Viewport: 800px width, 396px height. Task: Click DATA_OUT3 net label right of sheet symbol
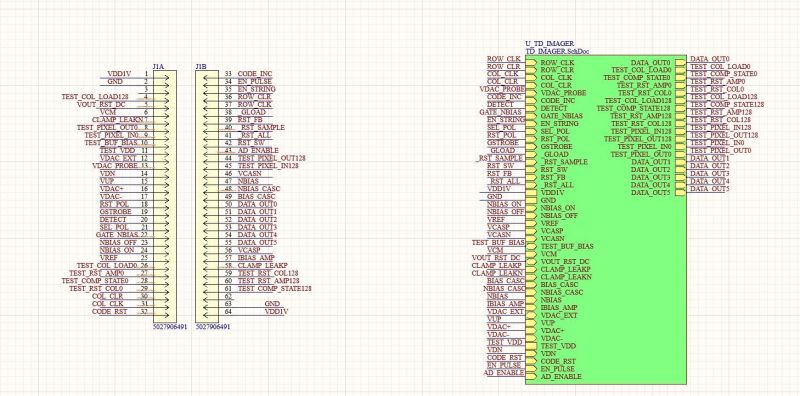(x=710, y=174)
